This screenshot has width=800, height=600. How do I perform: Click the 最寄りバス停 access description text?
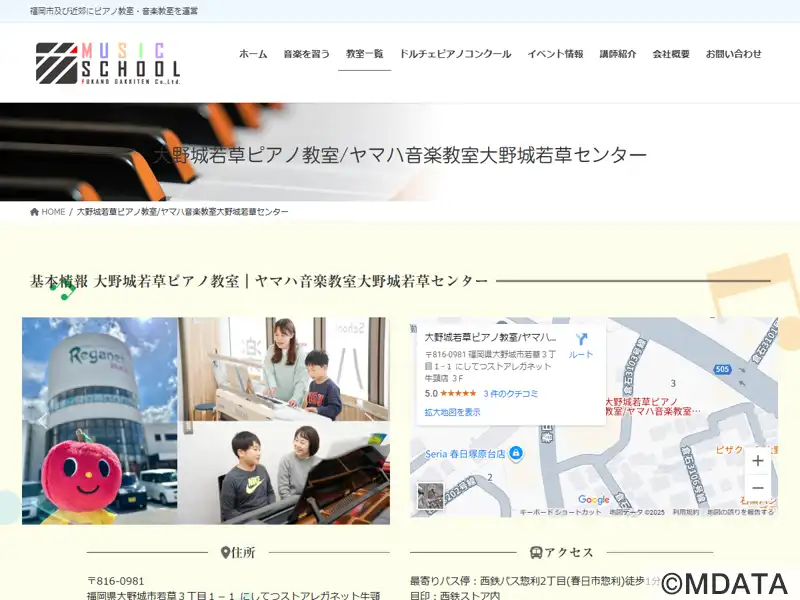point(535,581)
